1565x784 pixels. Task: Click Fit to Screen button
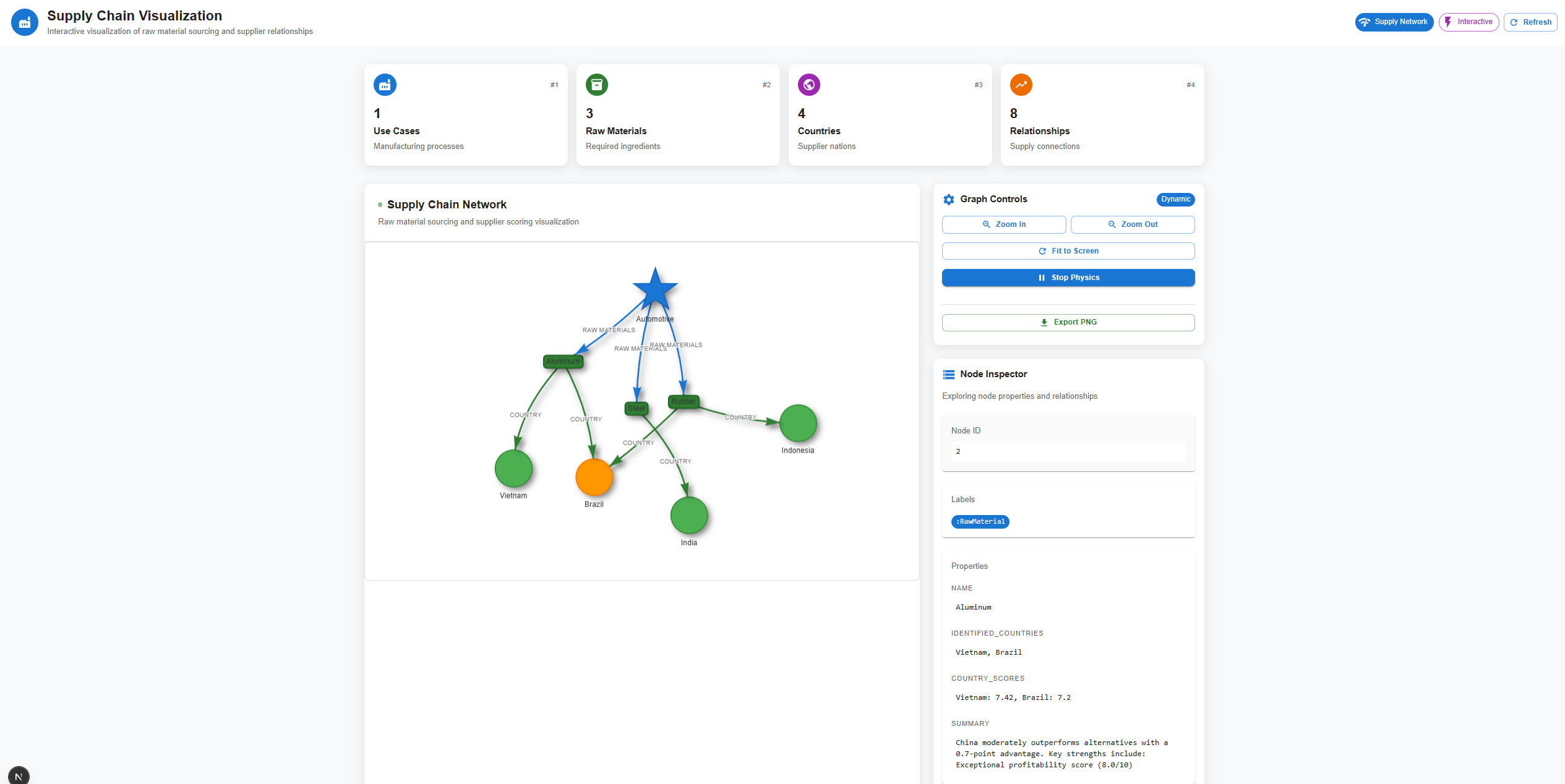pyautogui.click(x=1068, y=251)
